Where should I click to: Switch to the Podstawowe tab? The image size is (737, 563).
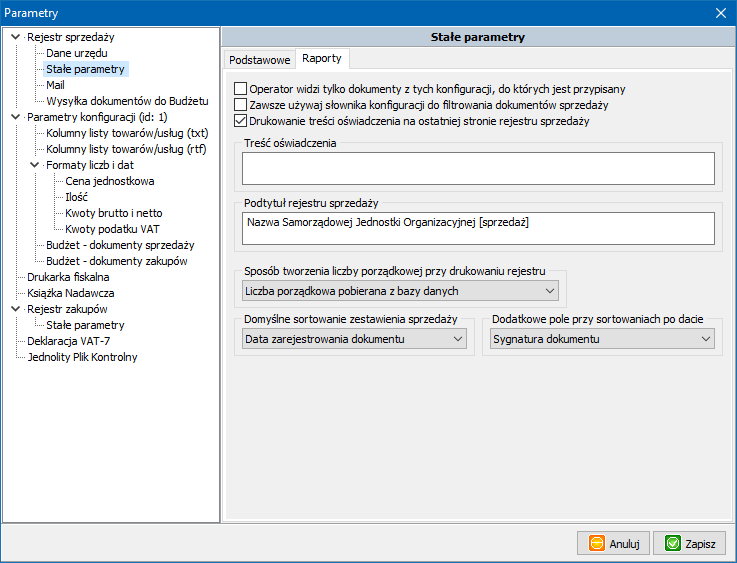[x=259, y=59]
